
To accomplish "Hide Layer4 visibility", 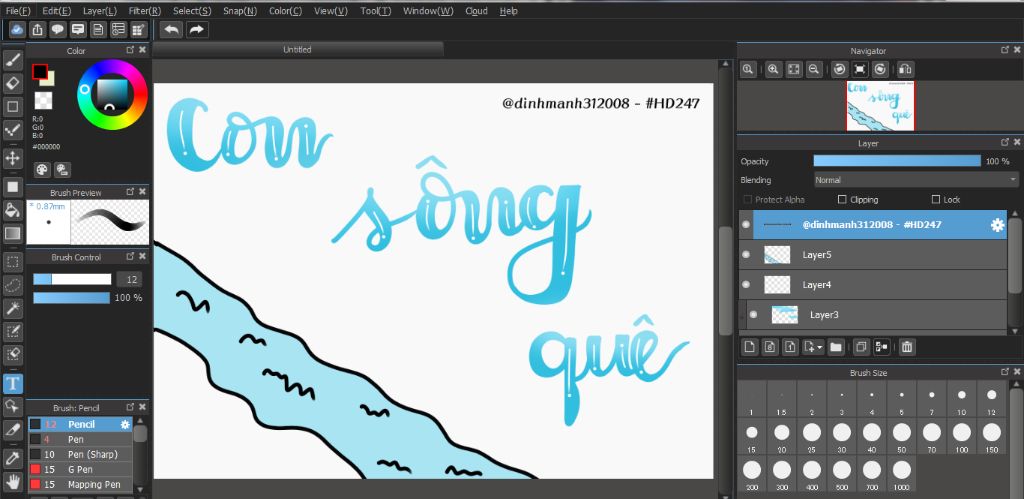I will (746, 285).
